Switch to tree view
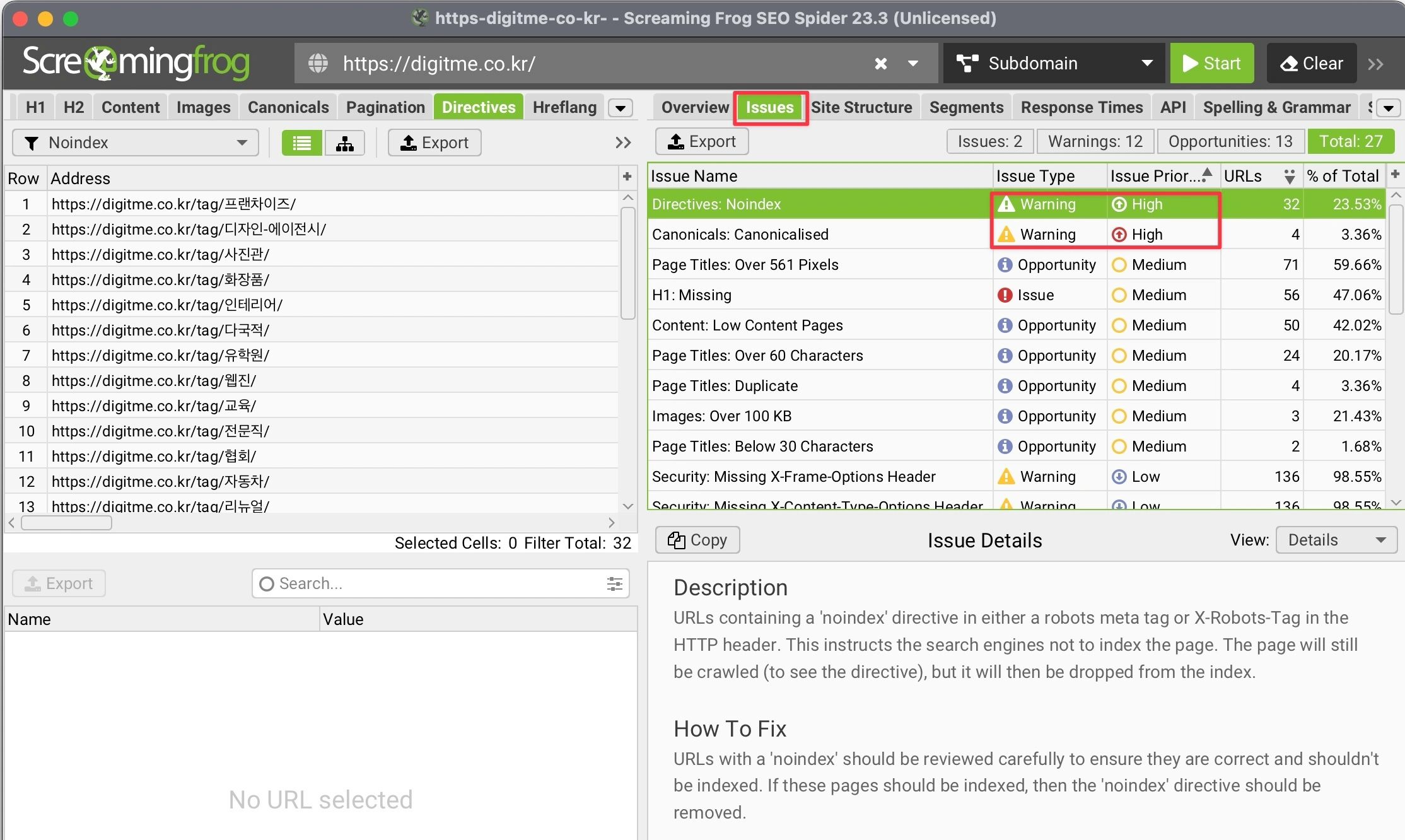The height and width of the screenshot is (840, 1405). click(x=344, y=143)
